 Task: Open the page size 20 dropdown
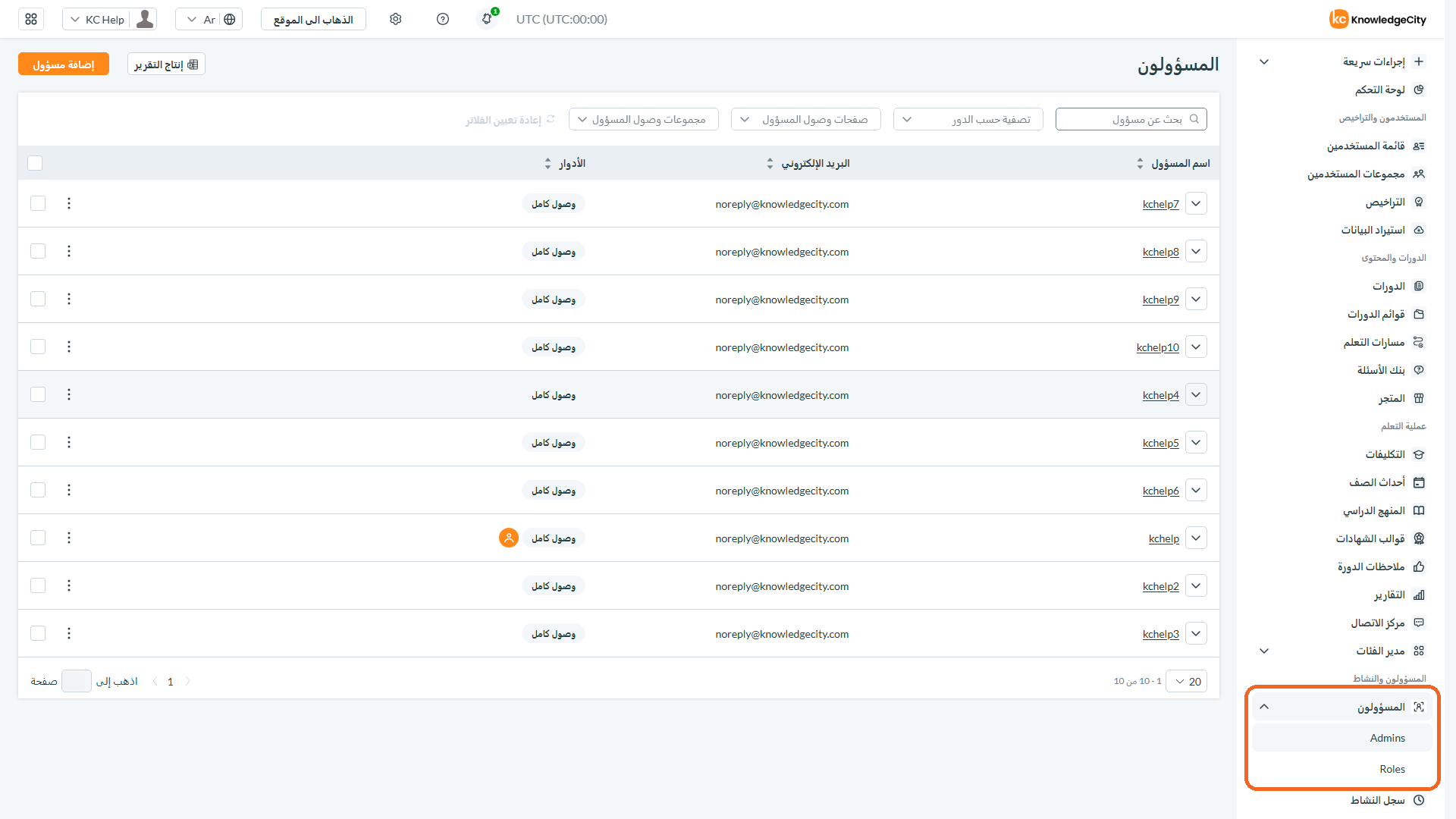[1186, 681]
